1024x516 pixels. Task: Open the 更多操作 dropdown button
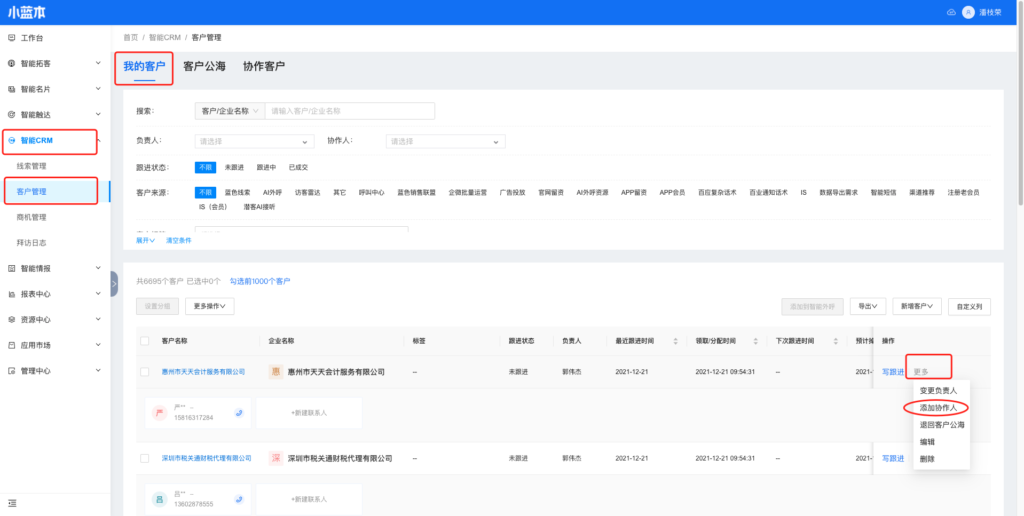(209, 306)
